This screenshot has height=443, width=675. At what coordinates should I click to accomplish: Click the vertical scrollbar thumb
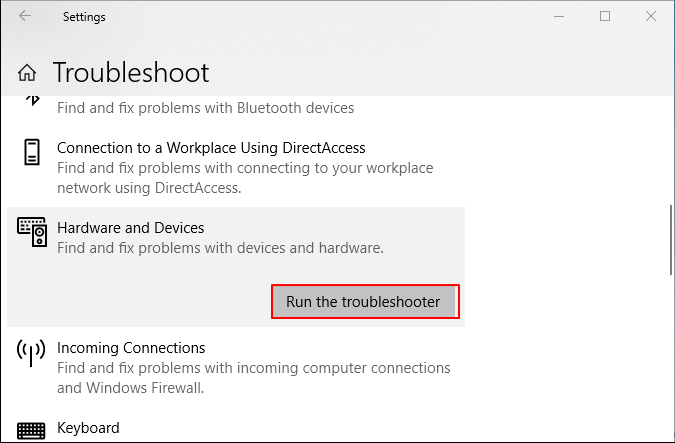click(x=669, y=240)
